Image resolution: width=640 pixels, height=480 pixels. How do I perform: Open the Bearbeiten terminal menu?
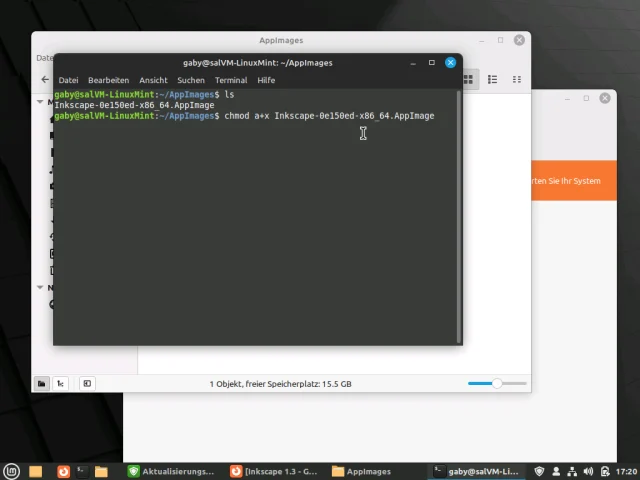pos(108,80)
